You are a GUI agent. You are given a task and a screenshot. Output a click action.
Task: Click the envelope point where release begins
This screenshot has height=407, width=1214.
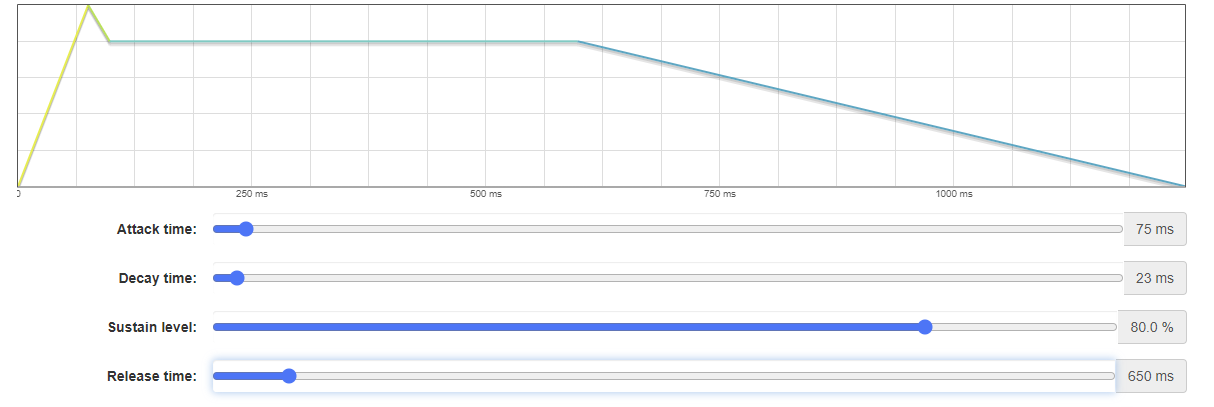tap(578, 42)
